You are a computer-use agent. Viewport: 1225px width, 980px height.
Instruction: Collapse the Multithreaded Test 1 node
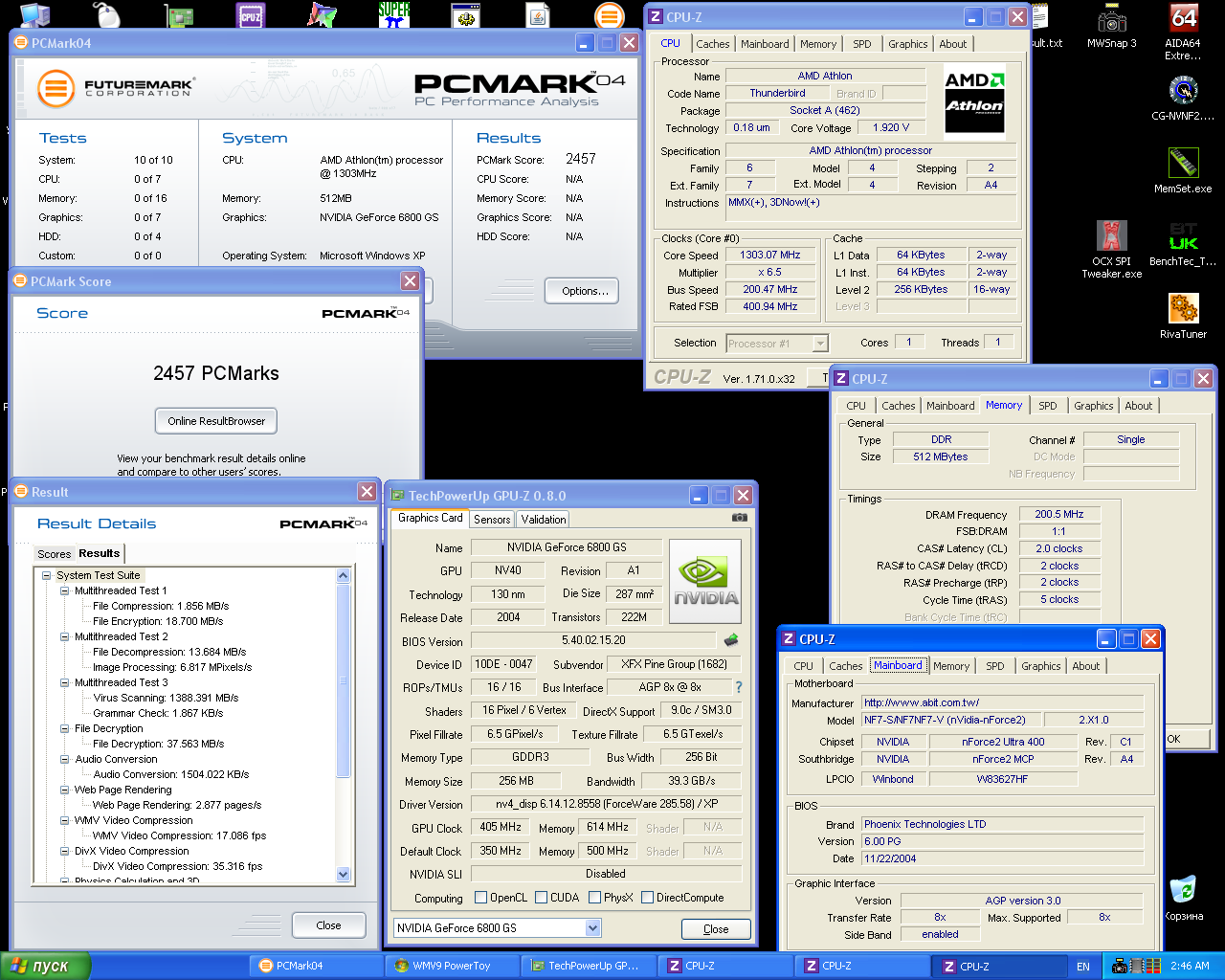65,590
